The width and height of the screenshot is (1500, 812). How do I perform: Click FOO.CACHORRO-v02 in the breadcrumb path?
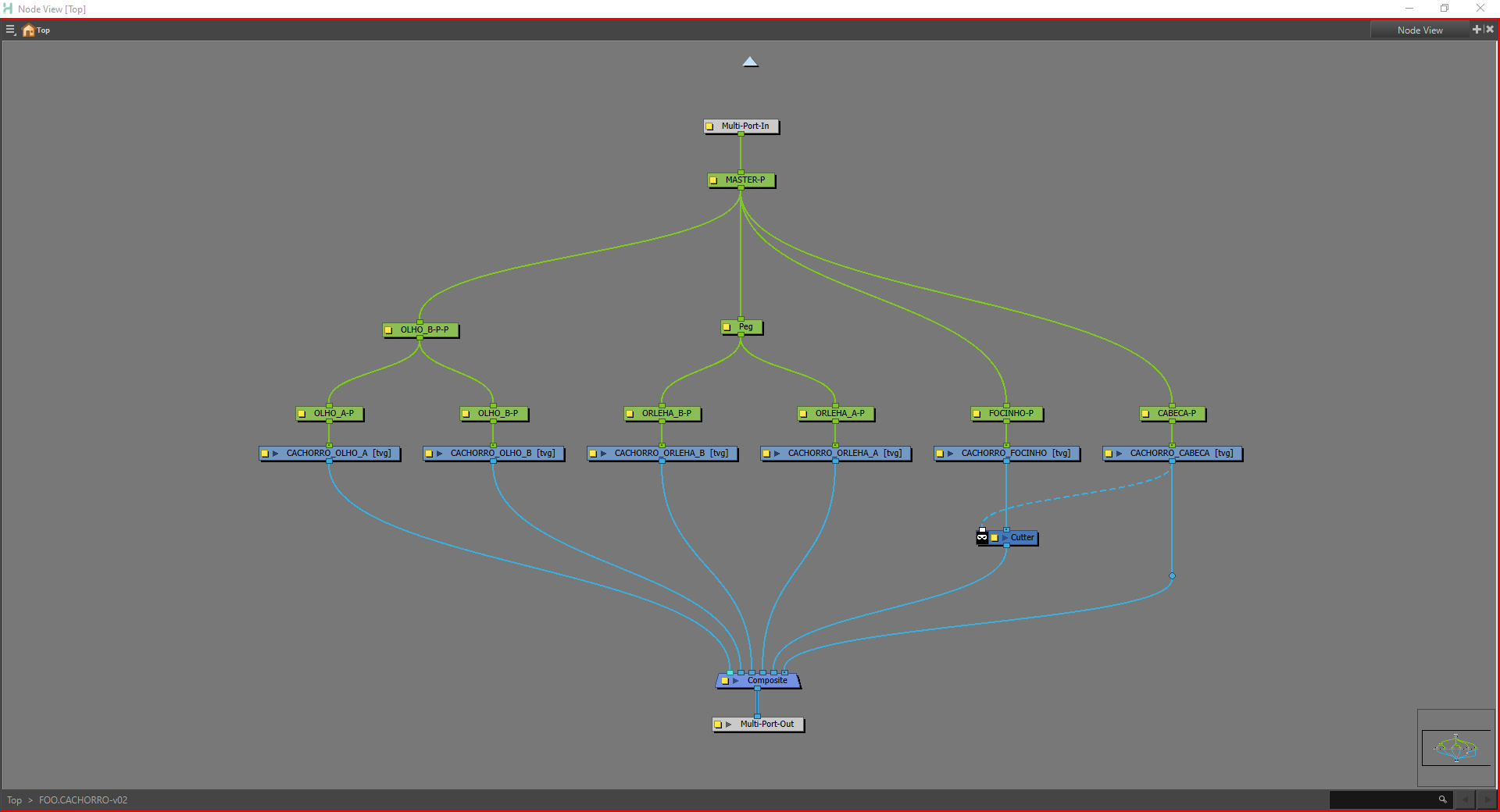[83, 800]
